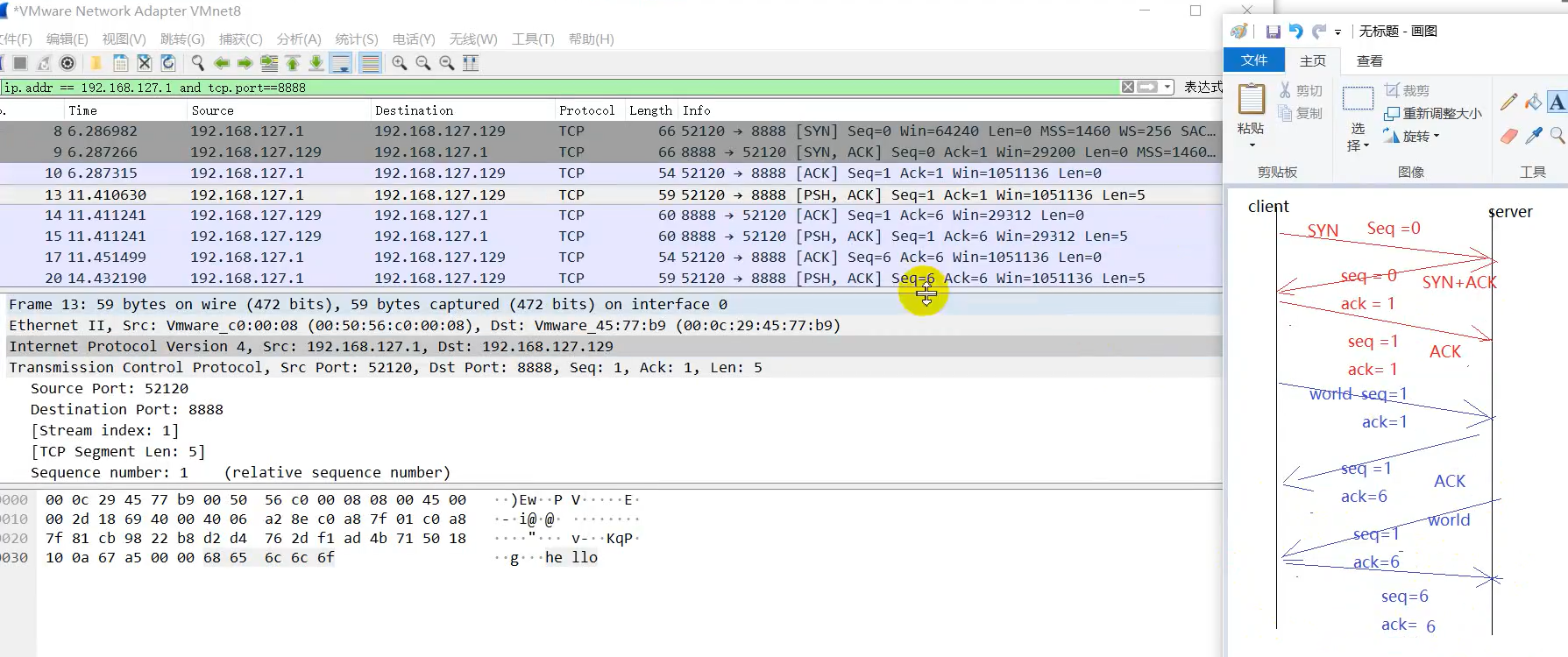Screen dimensions: 1568x657
Task: Click the display filter input field
Action: [561, 88]
